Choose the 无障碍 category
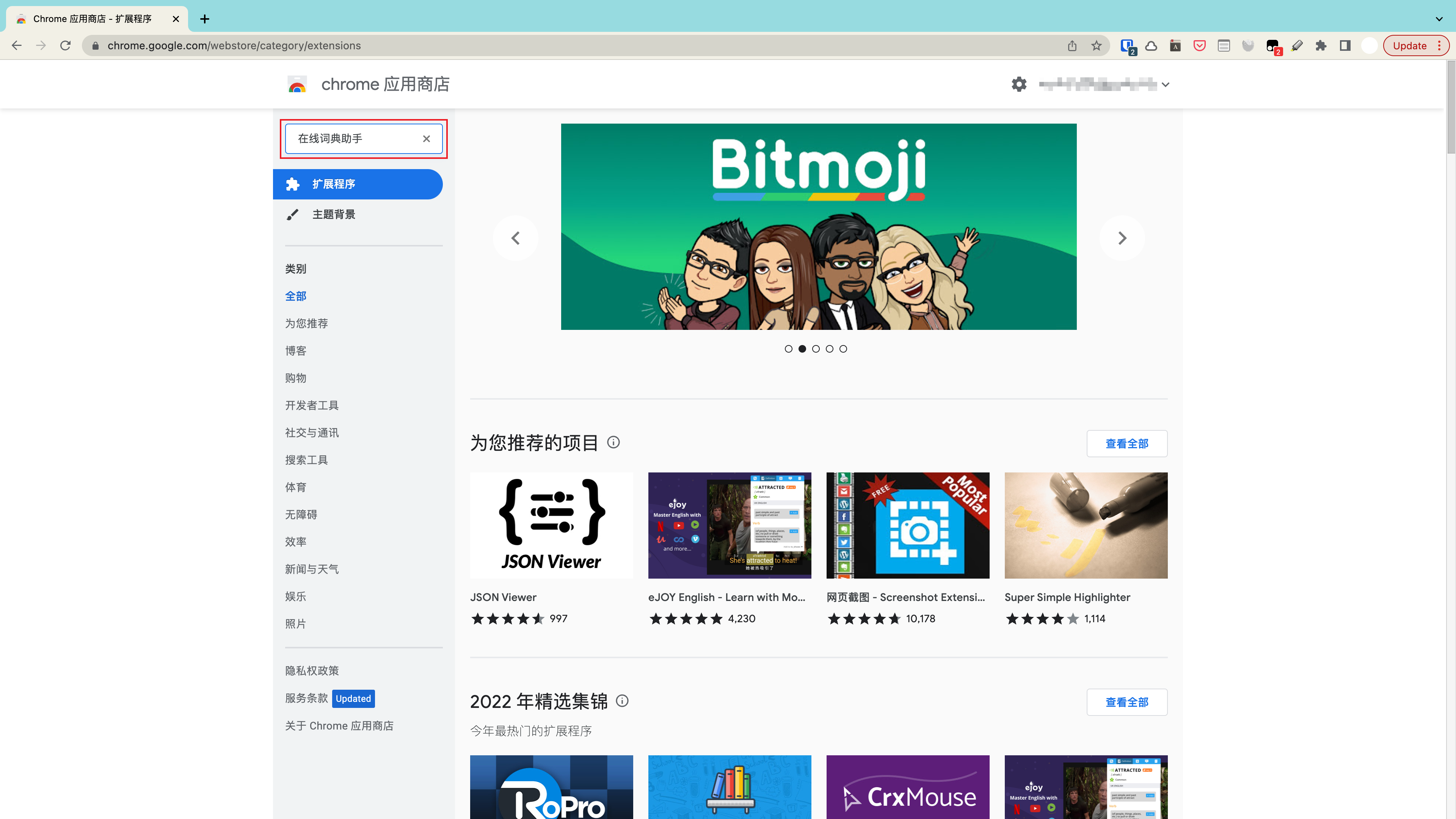 pyautogui.click(x=301, y=515)
